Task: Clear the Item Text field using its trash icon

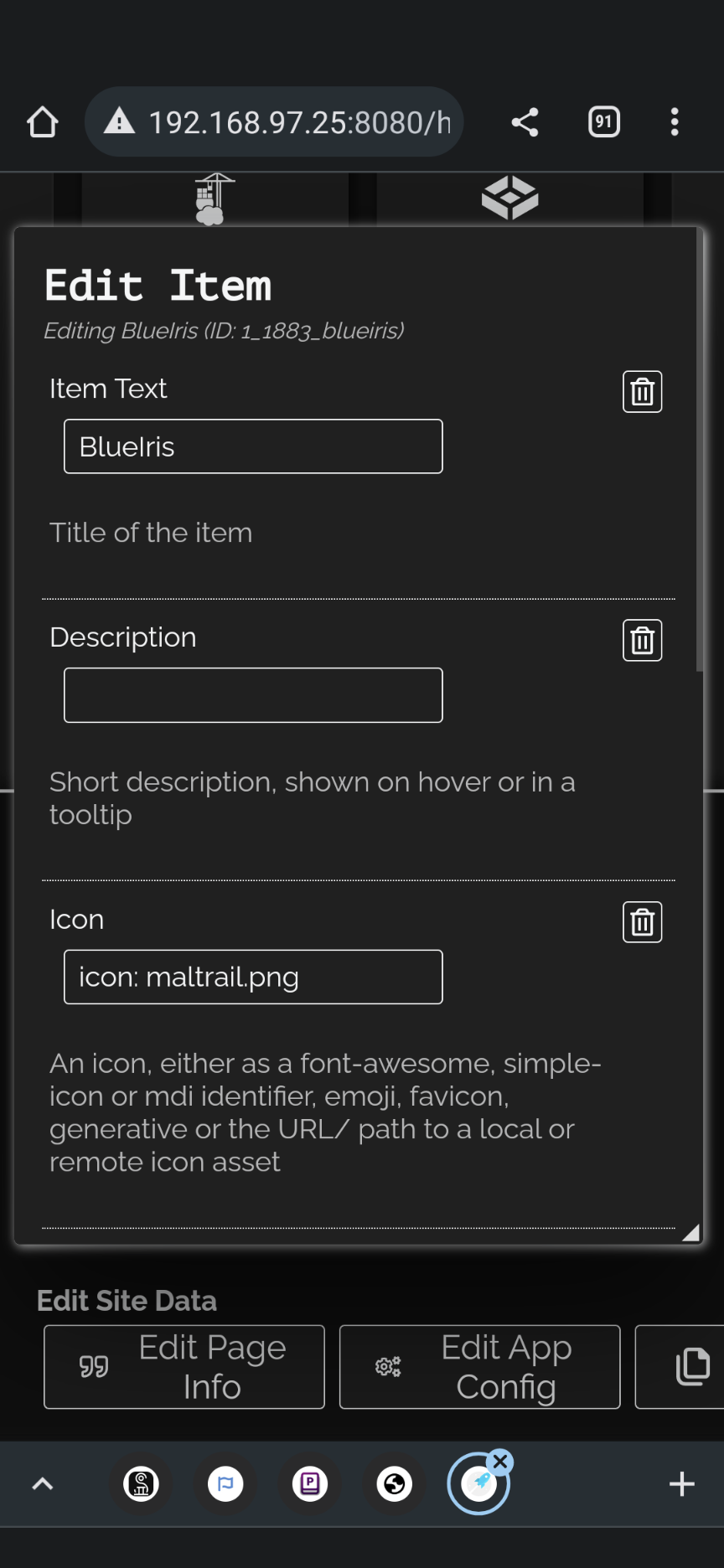Action: [641, 391]
